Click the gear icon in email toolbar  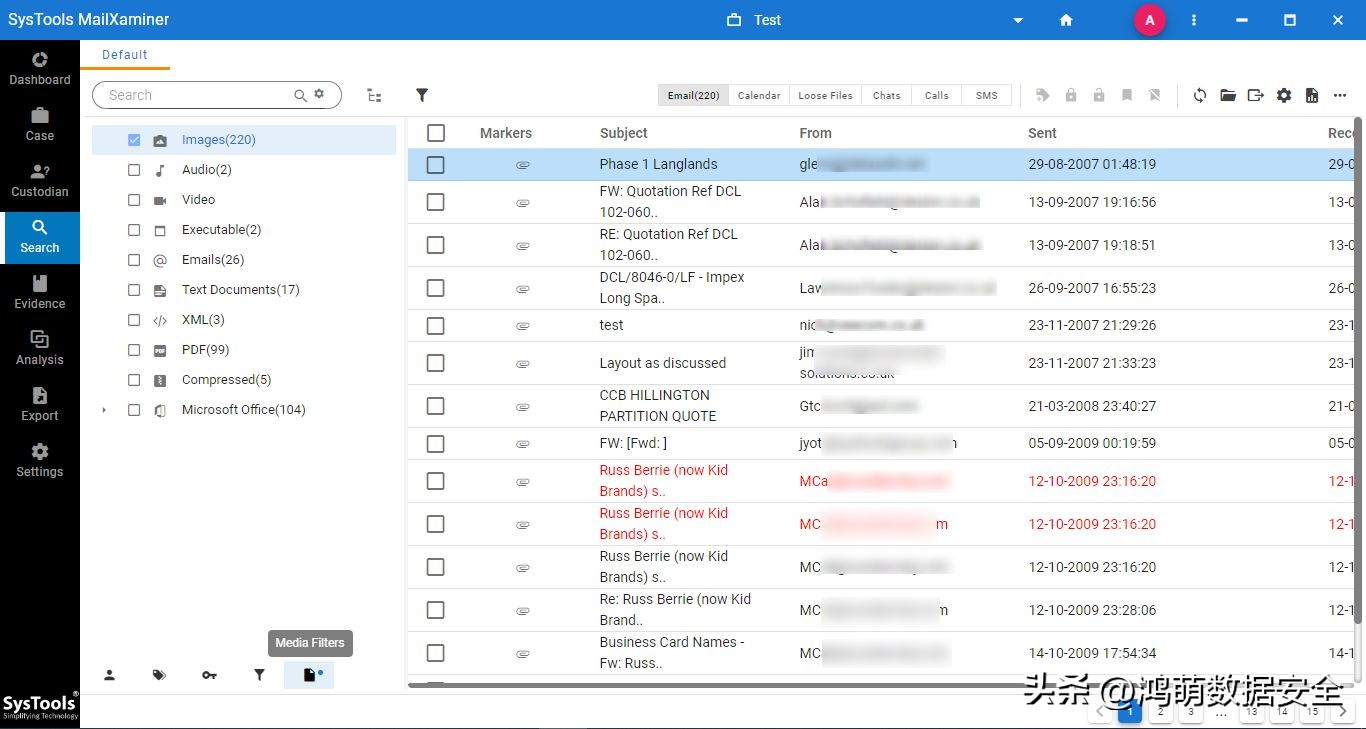click(1284, 95)
